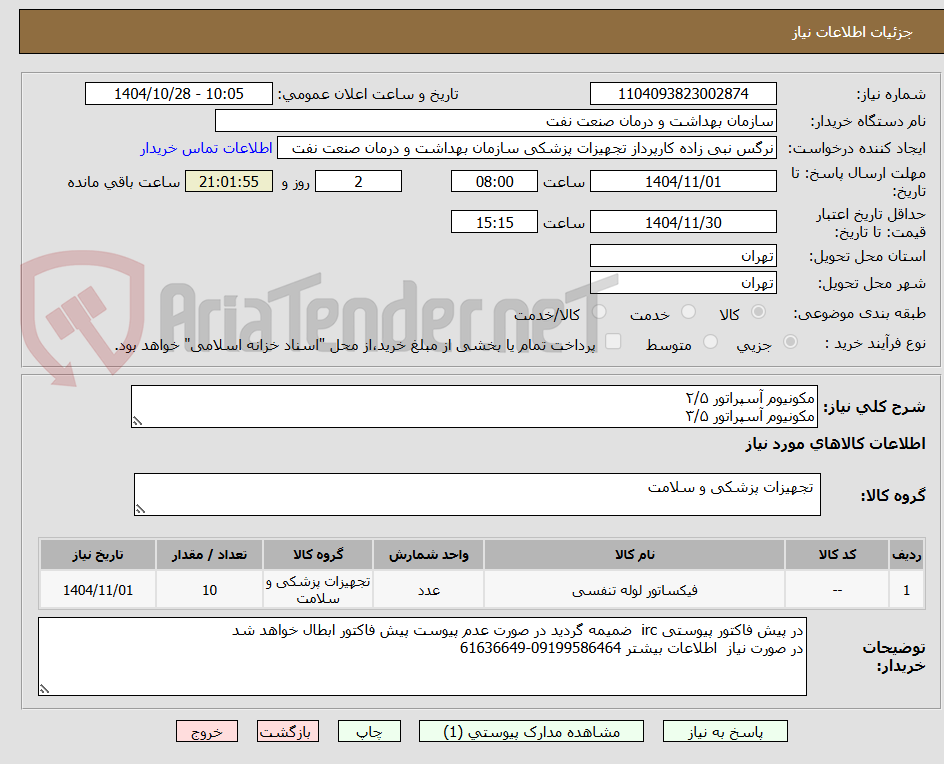
Task: Select the کالا/خدمت radio button
Action: pos(599,312)
